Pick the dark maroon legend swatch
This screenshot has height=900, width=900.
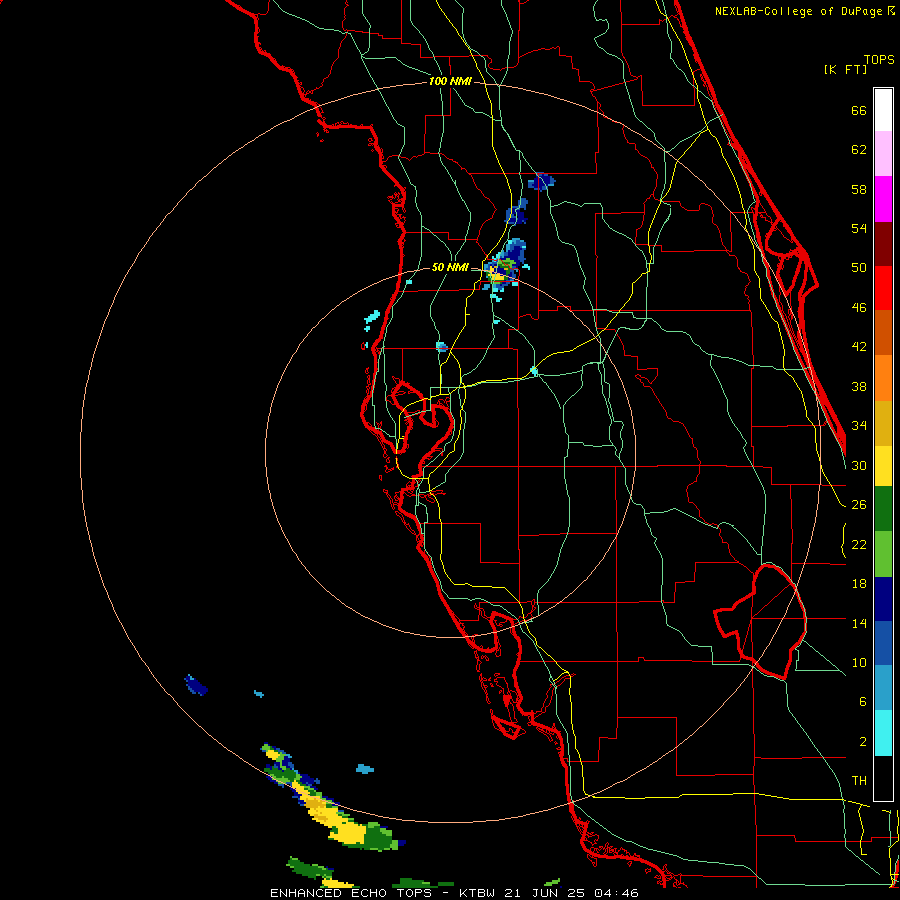tap(883, 244)
